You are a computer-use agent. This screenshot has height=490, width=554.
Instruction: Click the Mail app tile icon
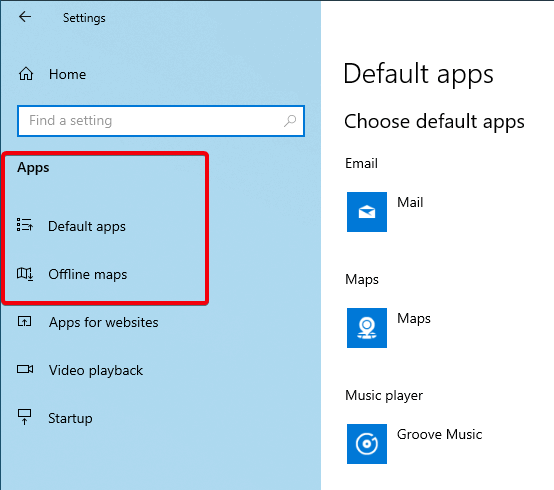pos(367,212)
